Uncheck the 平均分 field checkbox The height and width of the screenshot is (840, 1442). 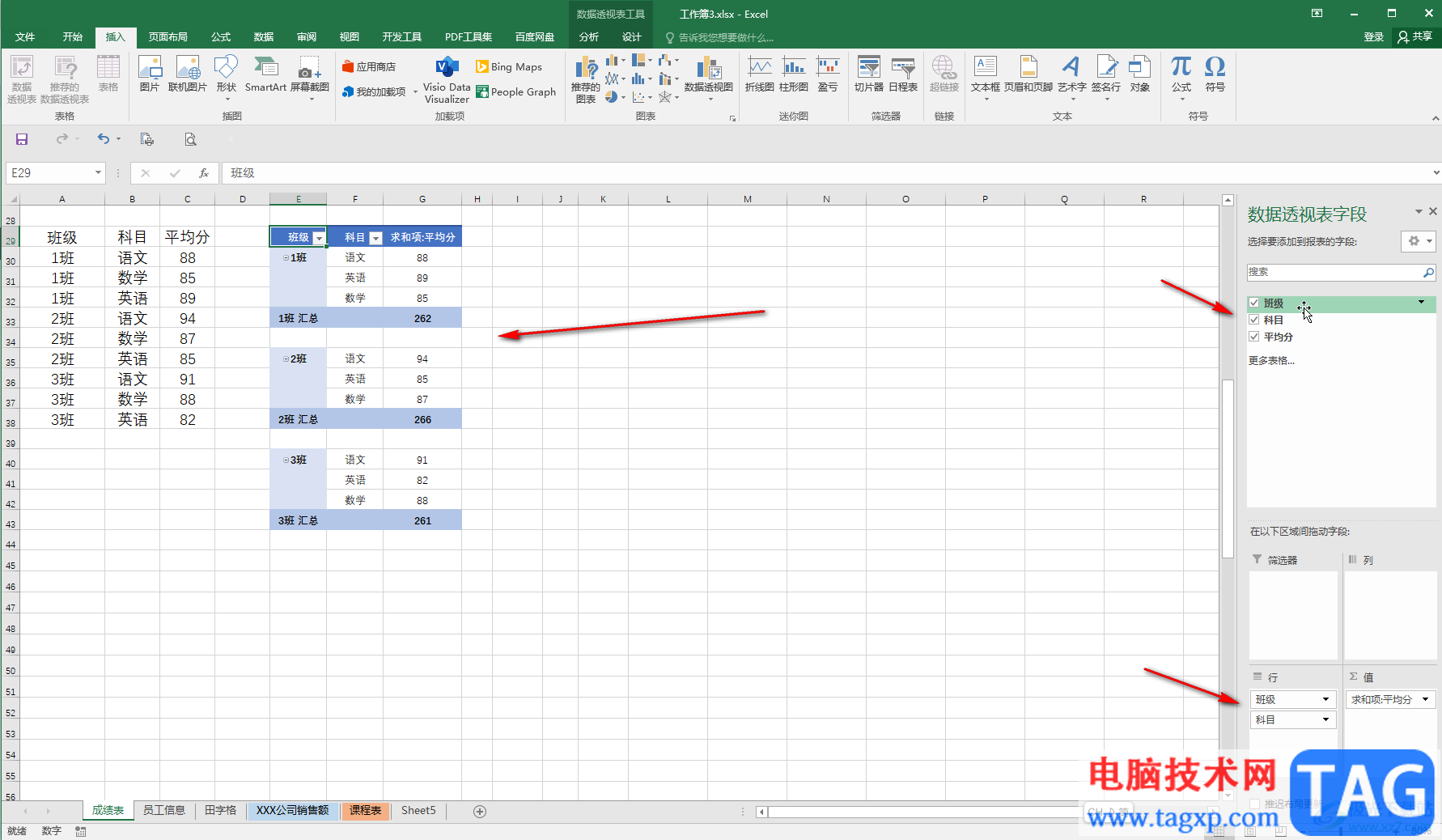(1254, 337)
